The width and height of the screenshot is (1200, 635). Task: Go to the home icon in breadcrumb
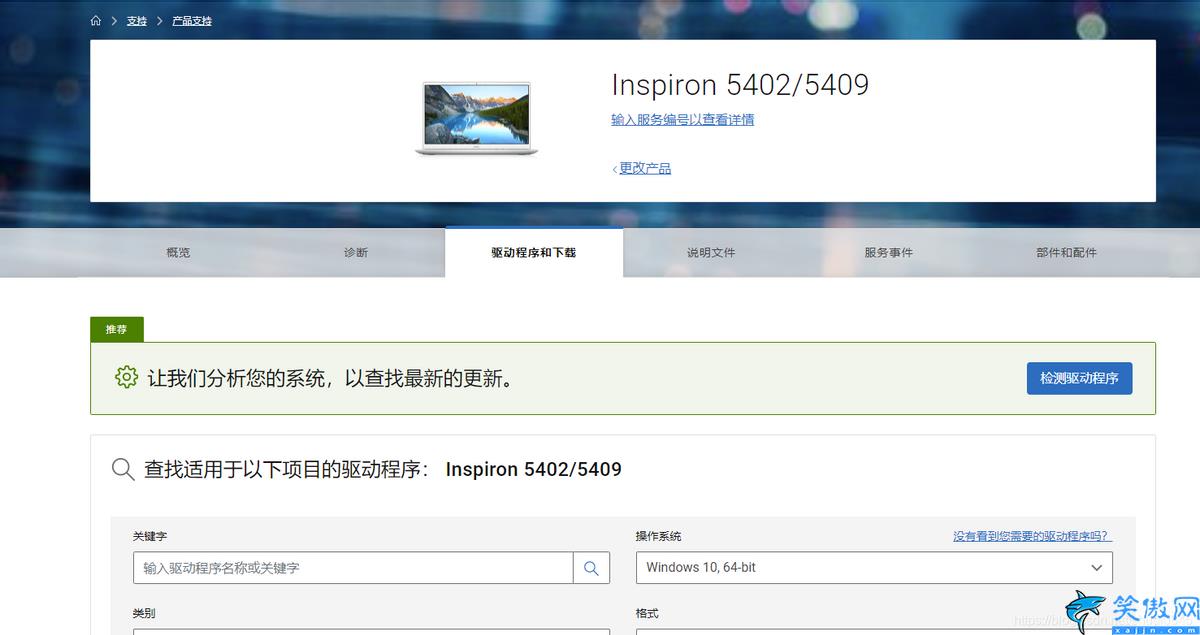(96, 21)
